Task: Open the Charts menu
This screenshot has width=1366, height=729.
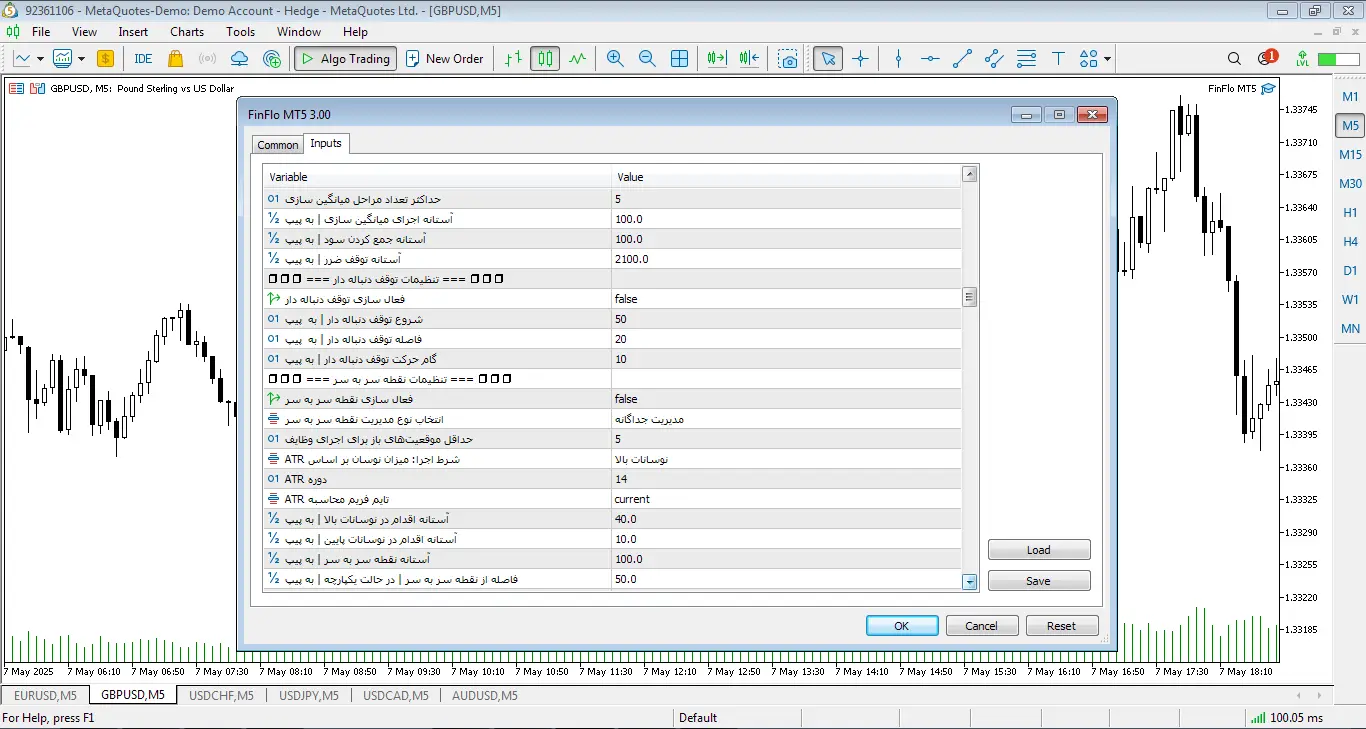Action: (x=187, y=32)
